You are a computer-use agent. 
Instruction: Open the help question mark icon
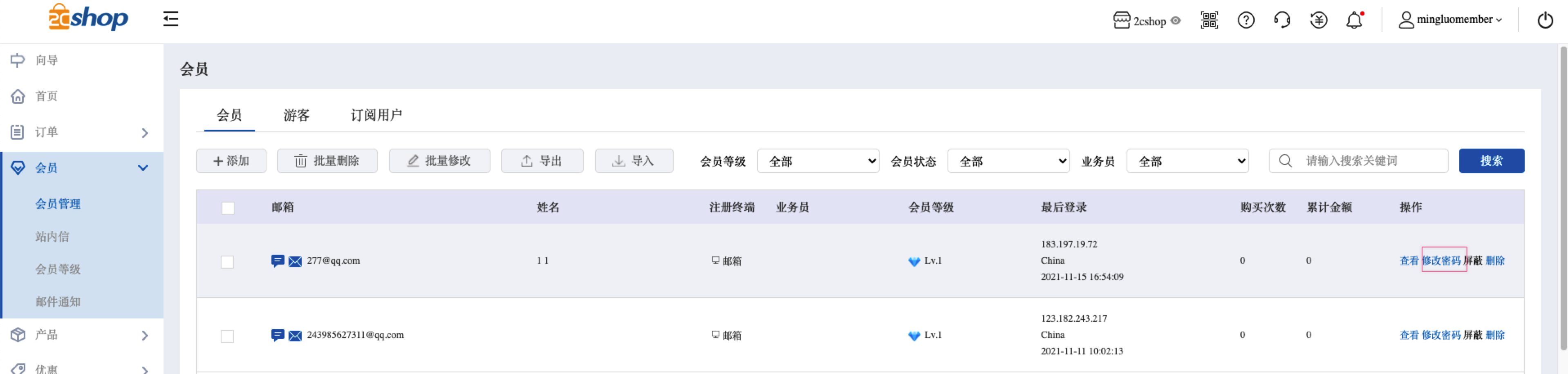(1245, 20)
